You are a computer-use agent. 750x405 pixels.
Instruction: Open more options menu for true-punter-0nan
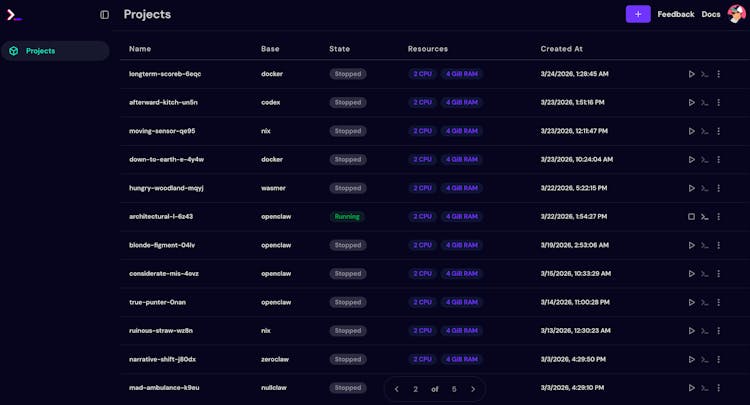coord(719,302)
